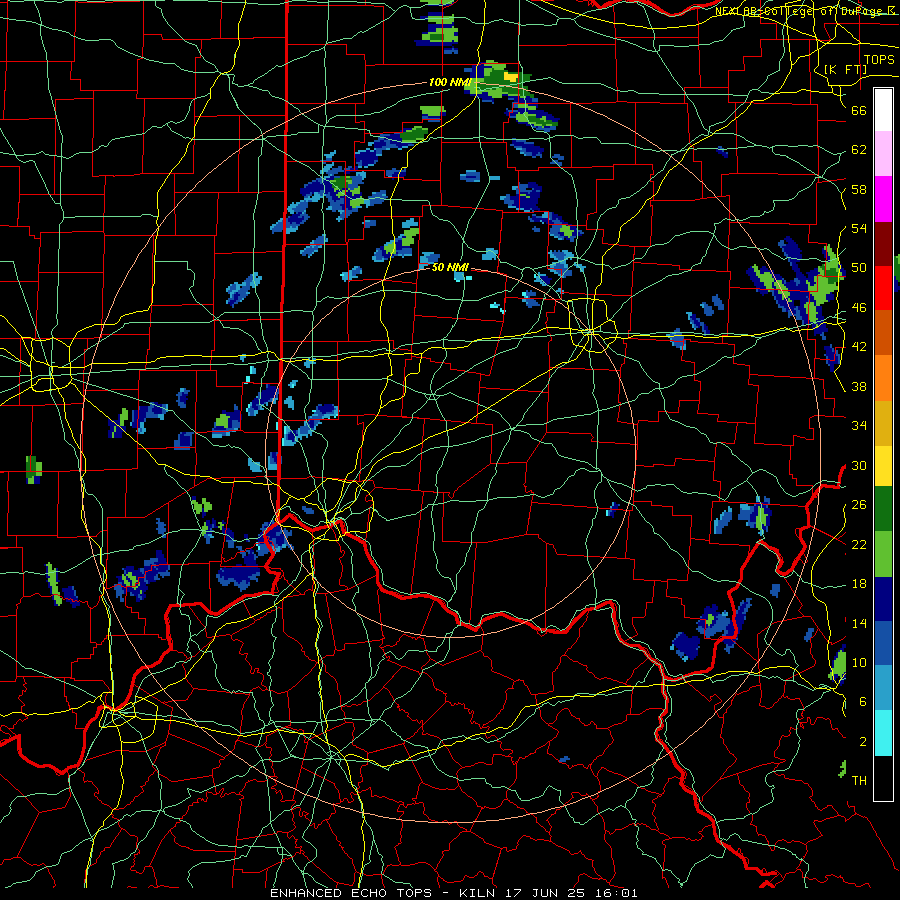Click the "100 NMI" range ring label

pos(450,82)
